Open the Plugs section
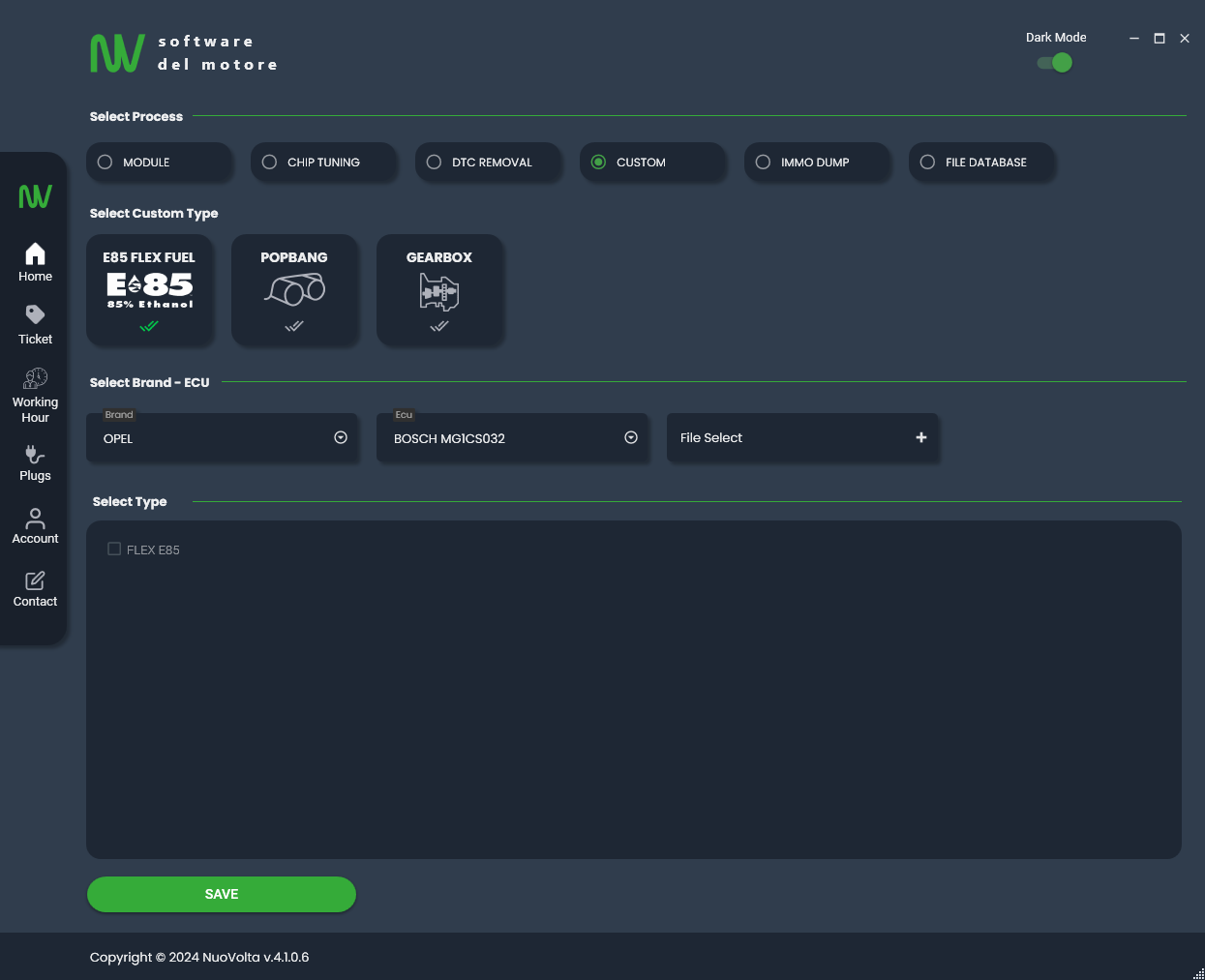1205x980 pixels. [35, 462]
